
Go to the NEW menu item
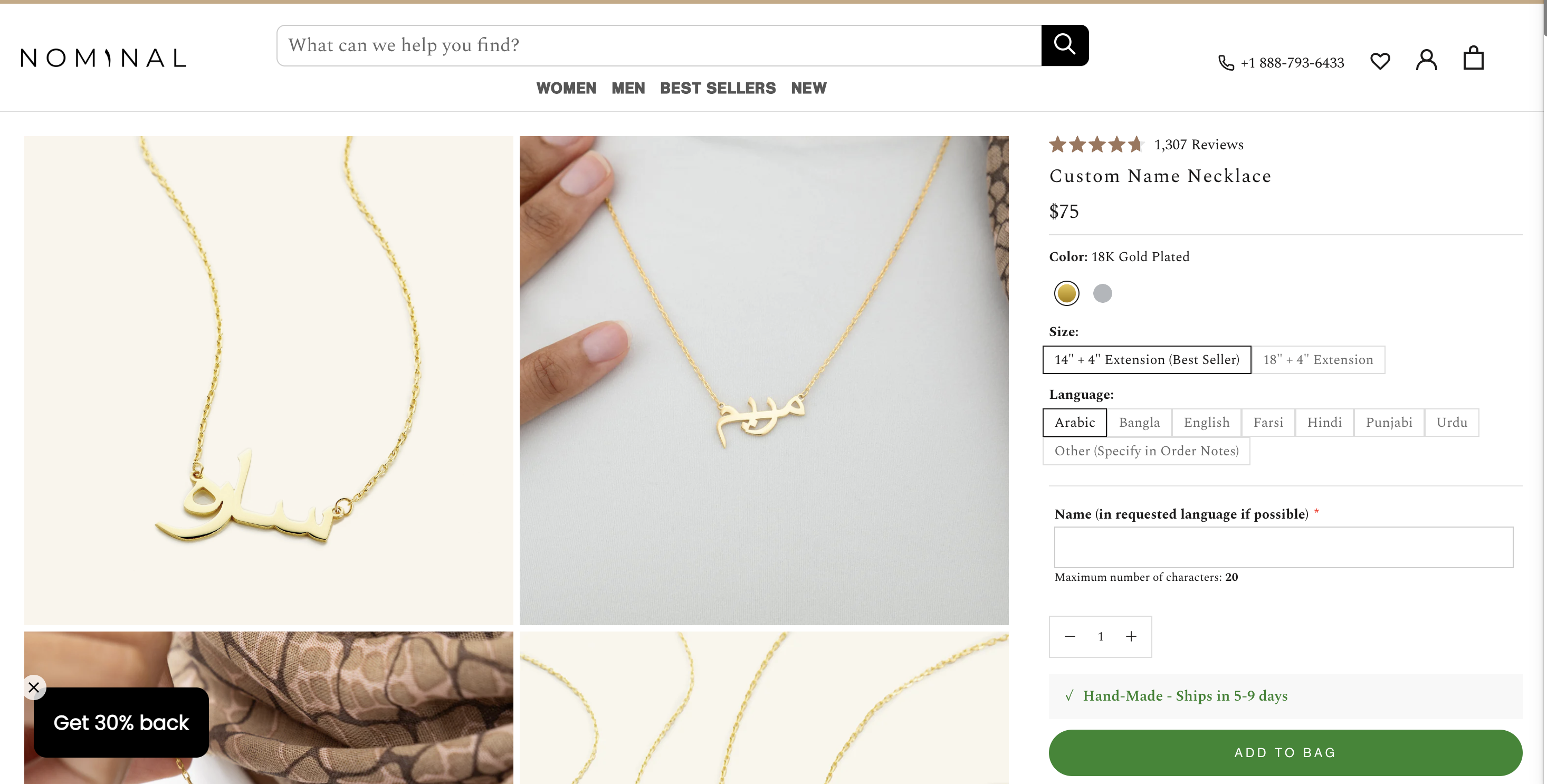pos(808,88)
